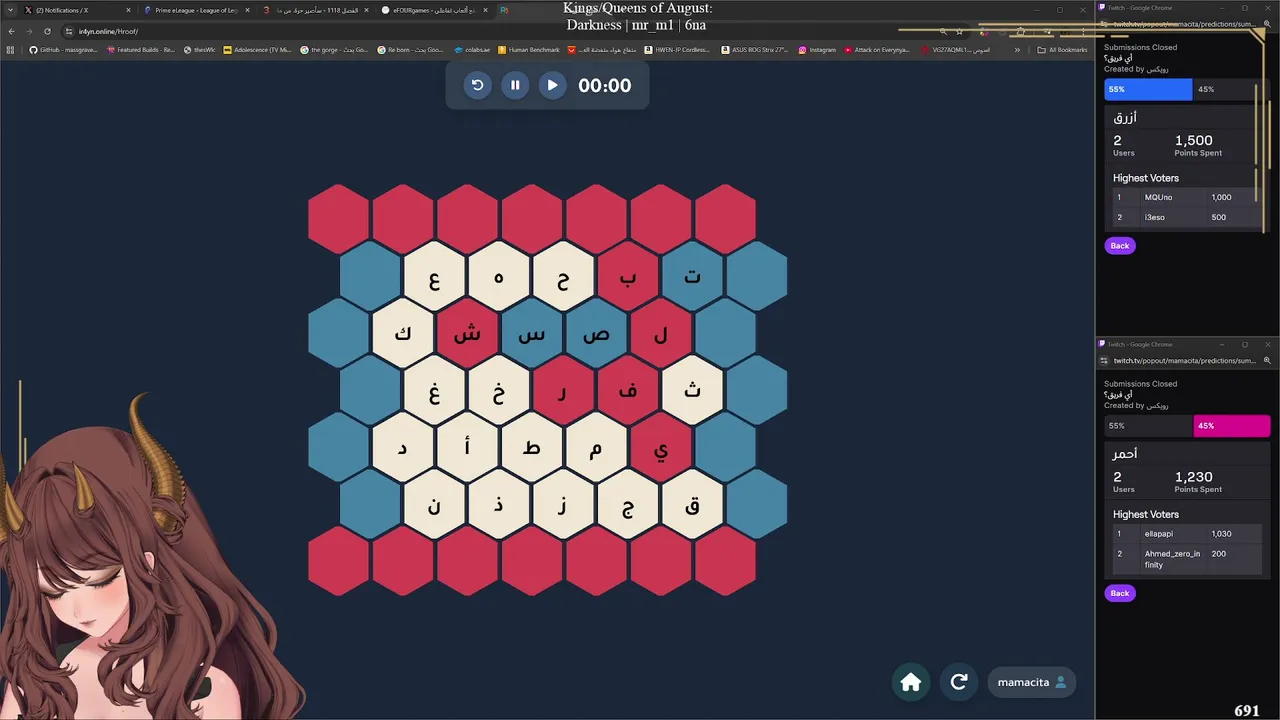Select the blue س hexagon cell
1280x720 pixels.
pos(531,333)
